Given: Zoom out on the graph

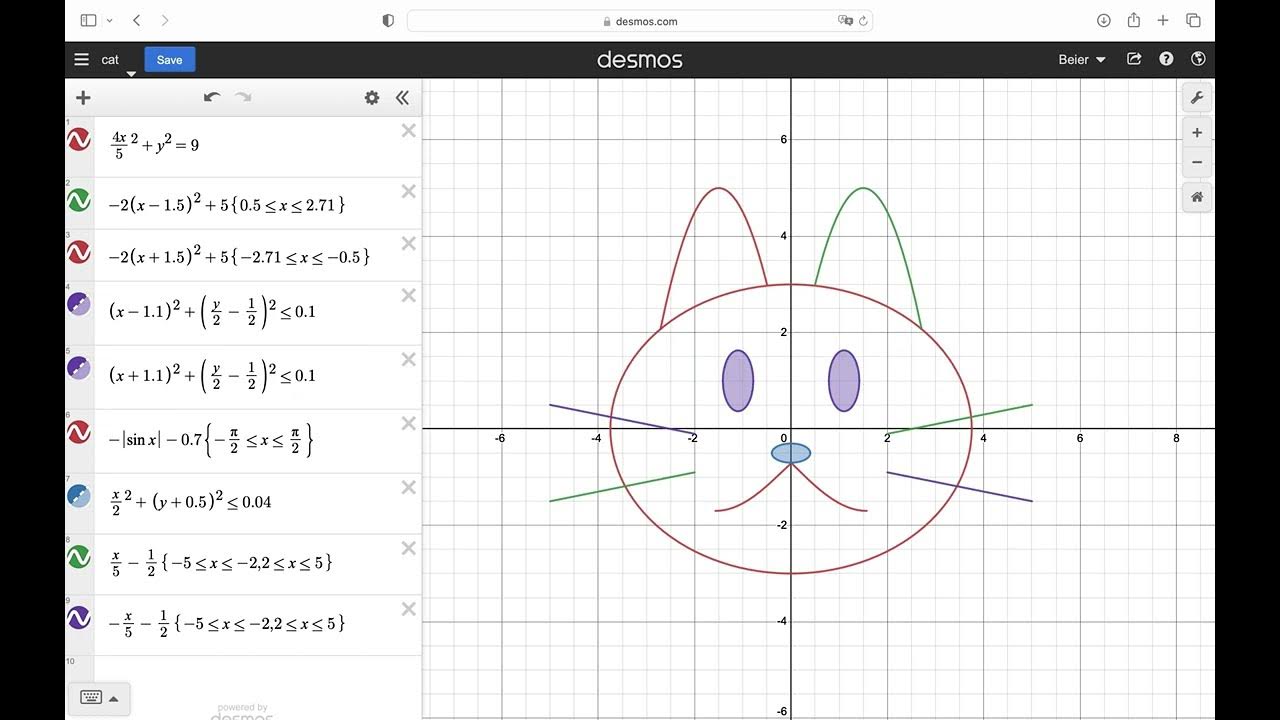Looking at the screenshot, I should (1197, 162).
